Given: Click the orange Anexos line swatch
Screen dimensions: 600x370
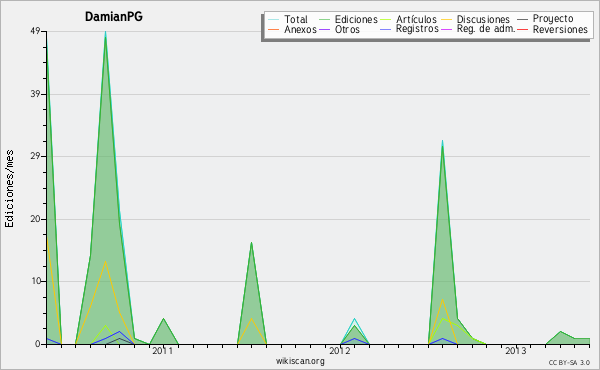Looking at the screenshot, I should (x=273, y=29).
